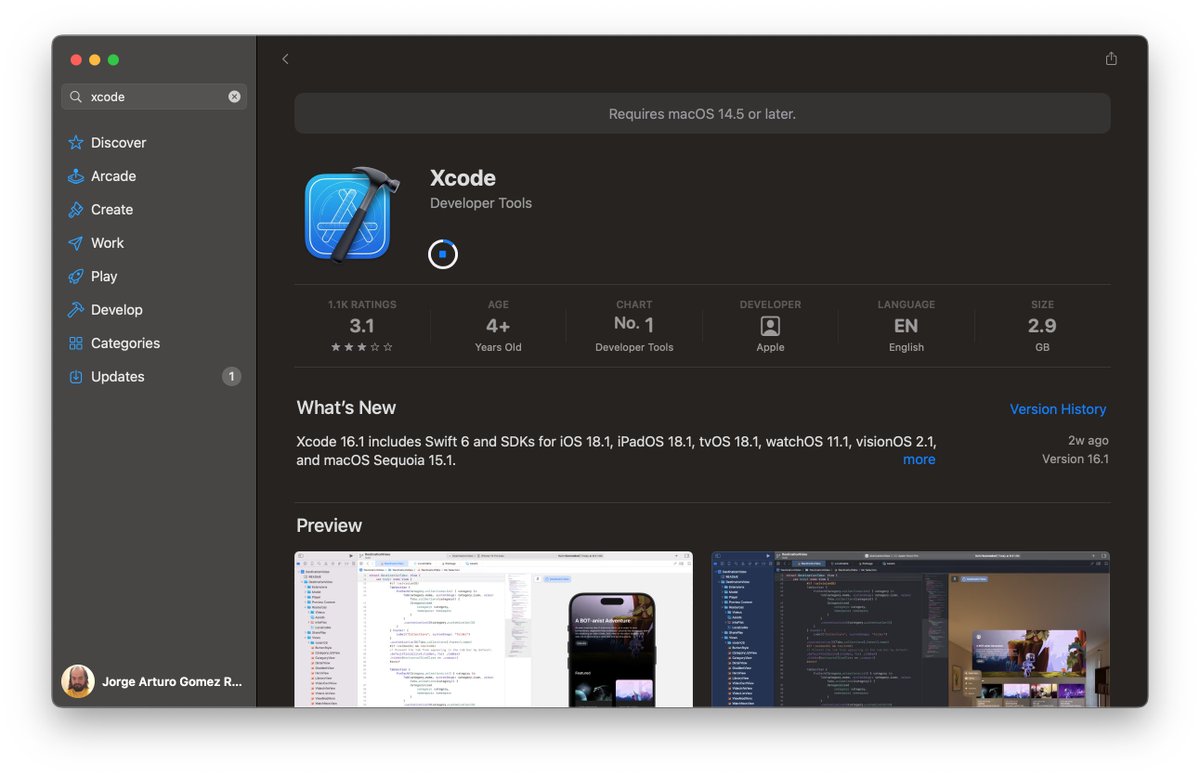Click the Apple developer person icon
This screenshot has width=1200, height=776.
pos(770,326)
